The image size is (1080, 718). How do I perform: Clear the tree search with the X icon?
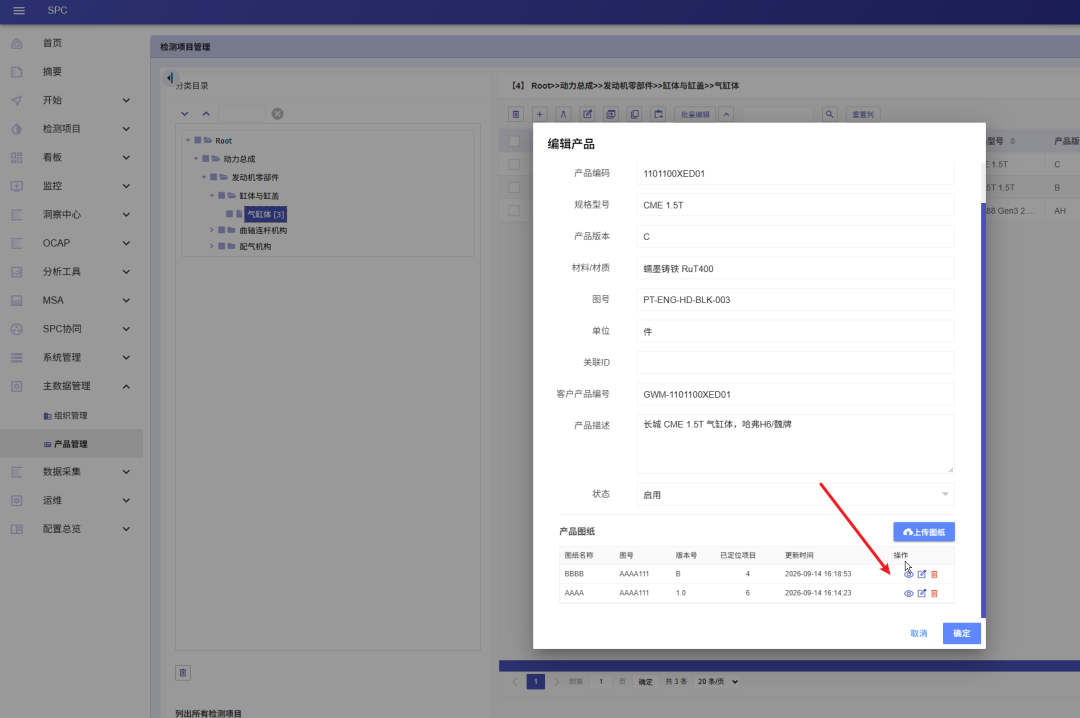[x=278, y=114]
